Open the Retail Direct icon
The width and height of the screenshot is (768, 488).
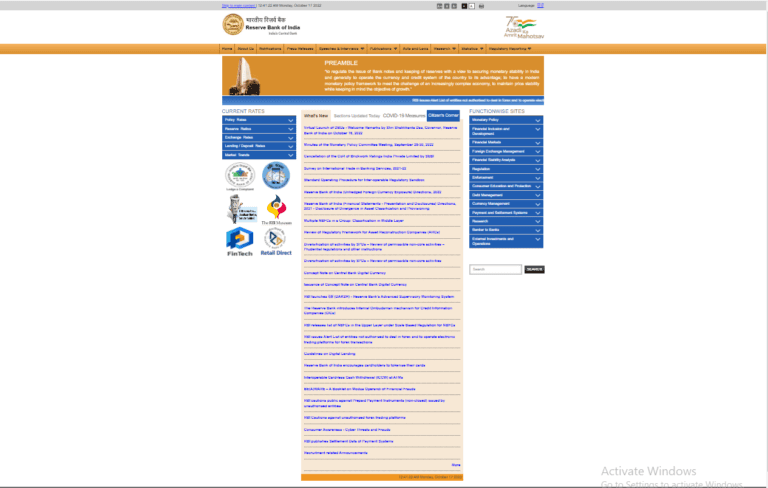(x=275, y=240)
